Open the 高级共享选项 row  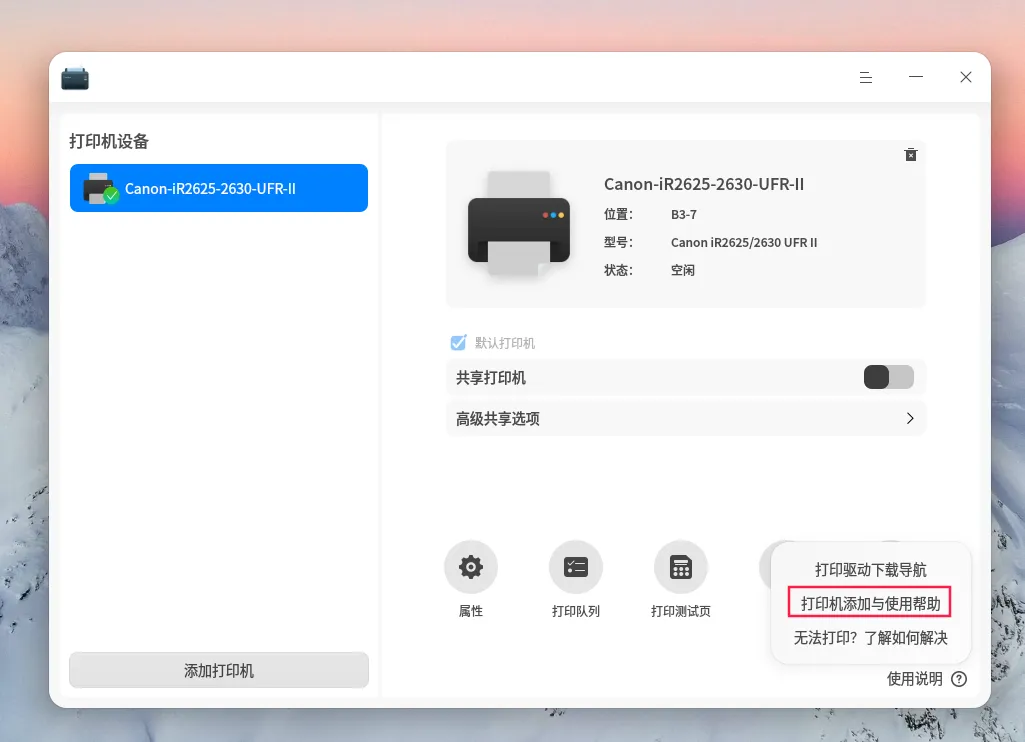pos(686,418)
